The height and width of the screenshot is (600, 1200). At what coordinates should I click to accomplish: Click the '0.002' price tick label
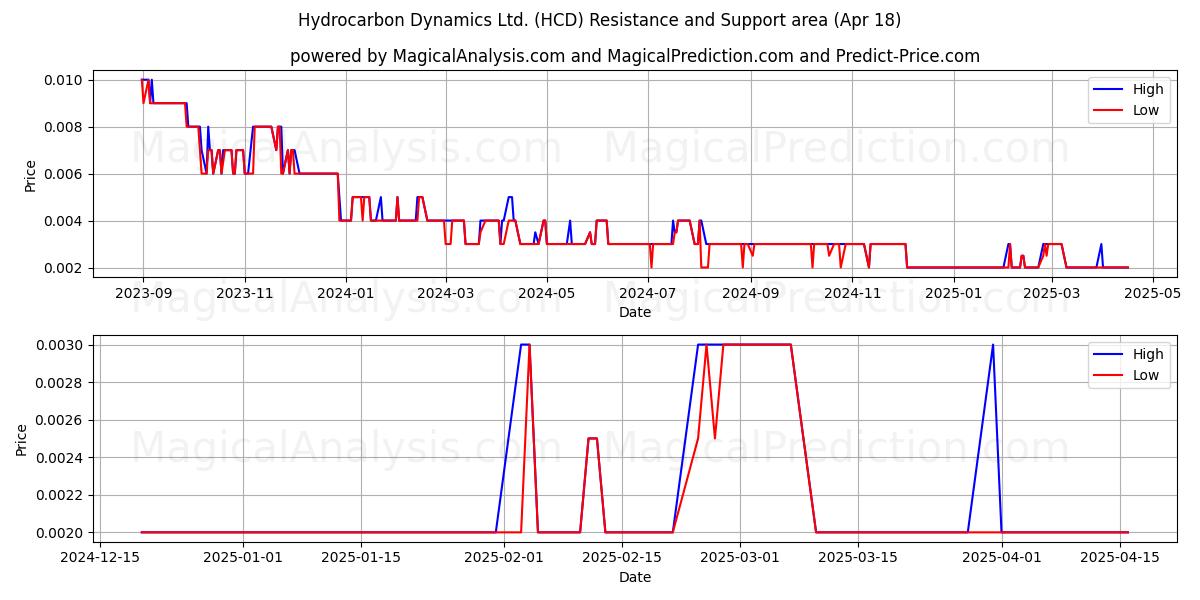click(x=66, y=268)
